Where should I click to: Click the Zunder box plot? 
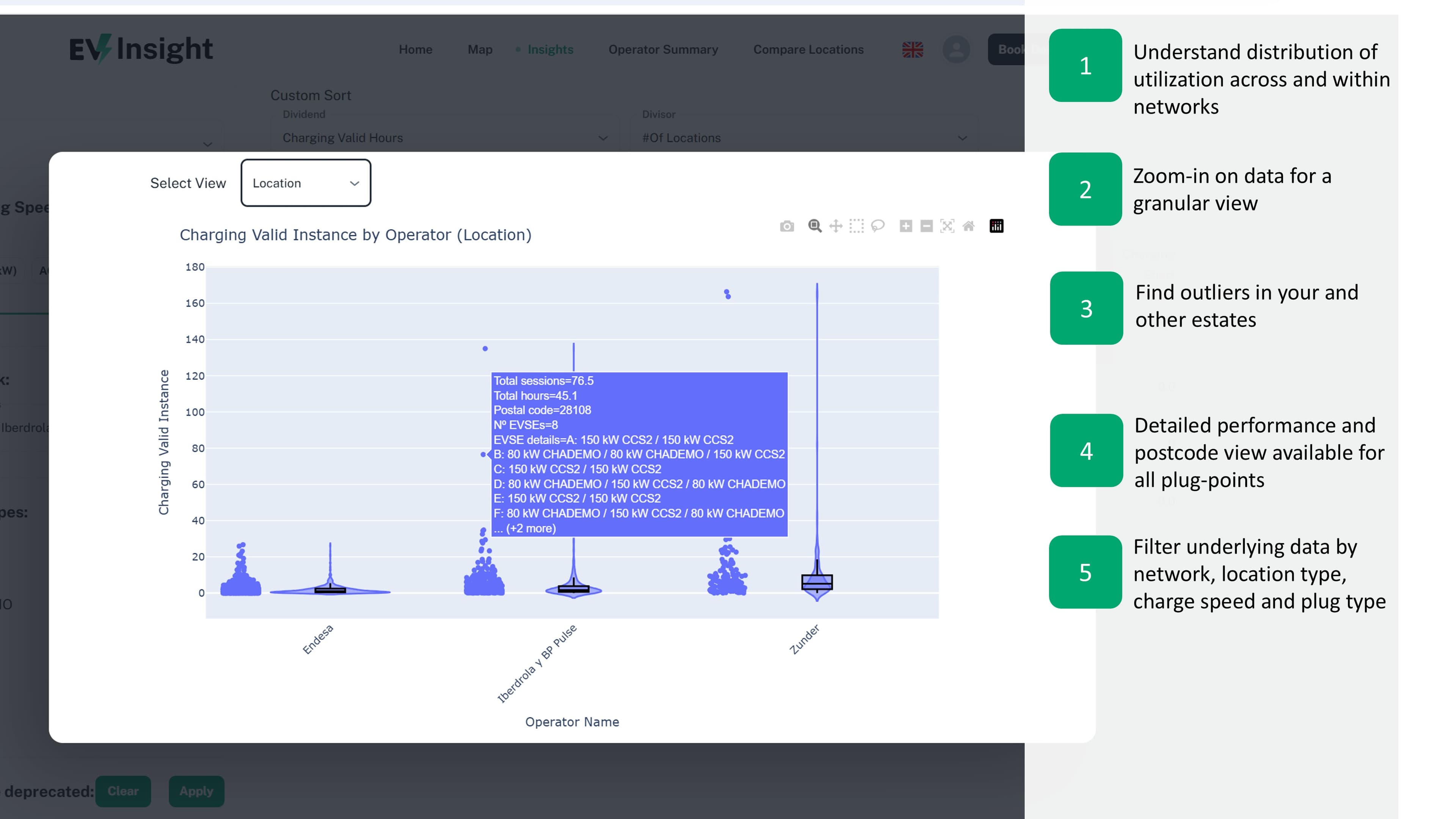pyautogui.click(x=817, y=582)
